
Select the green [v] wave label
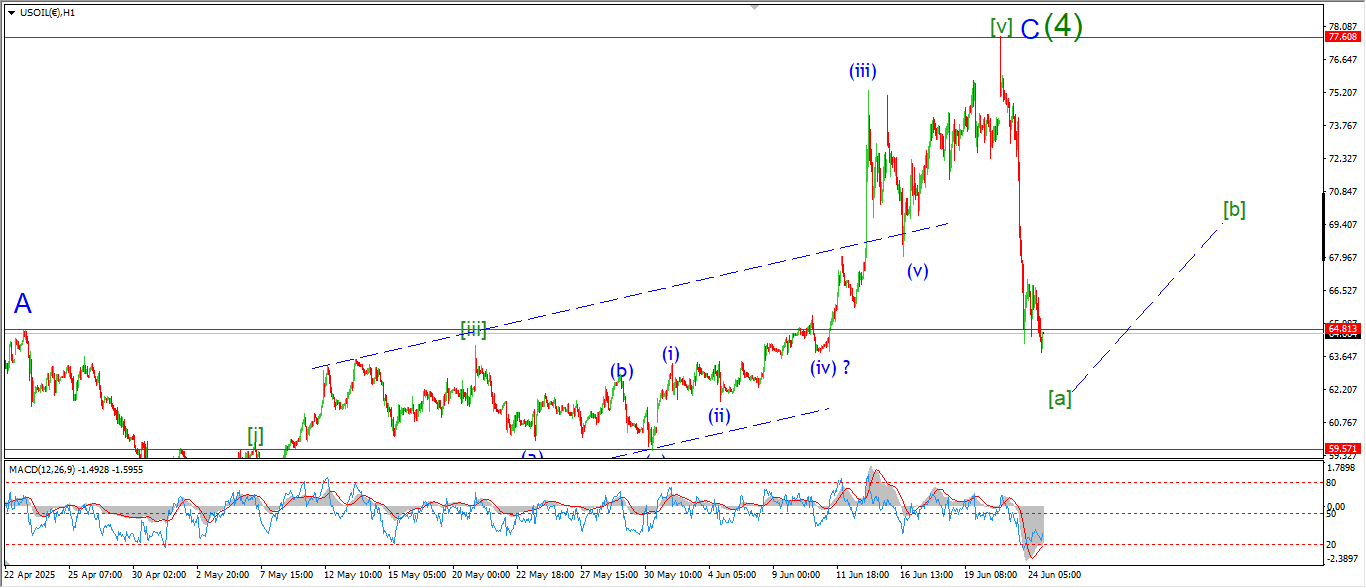click(1002, 27)
